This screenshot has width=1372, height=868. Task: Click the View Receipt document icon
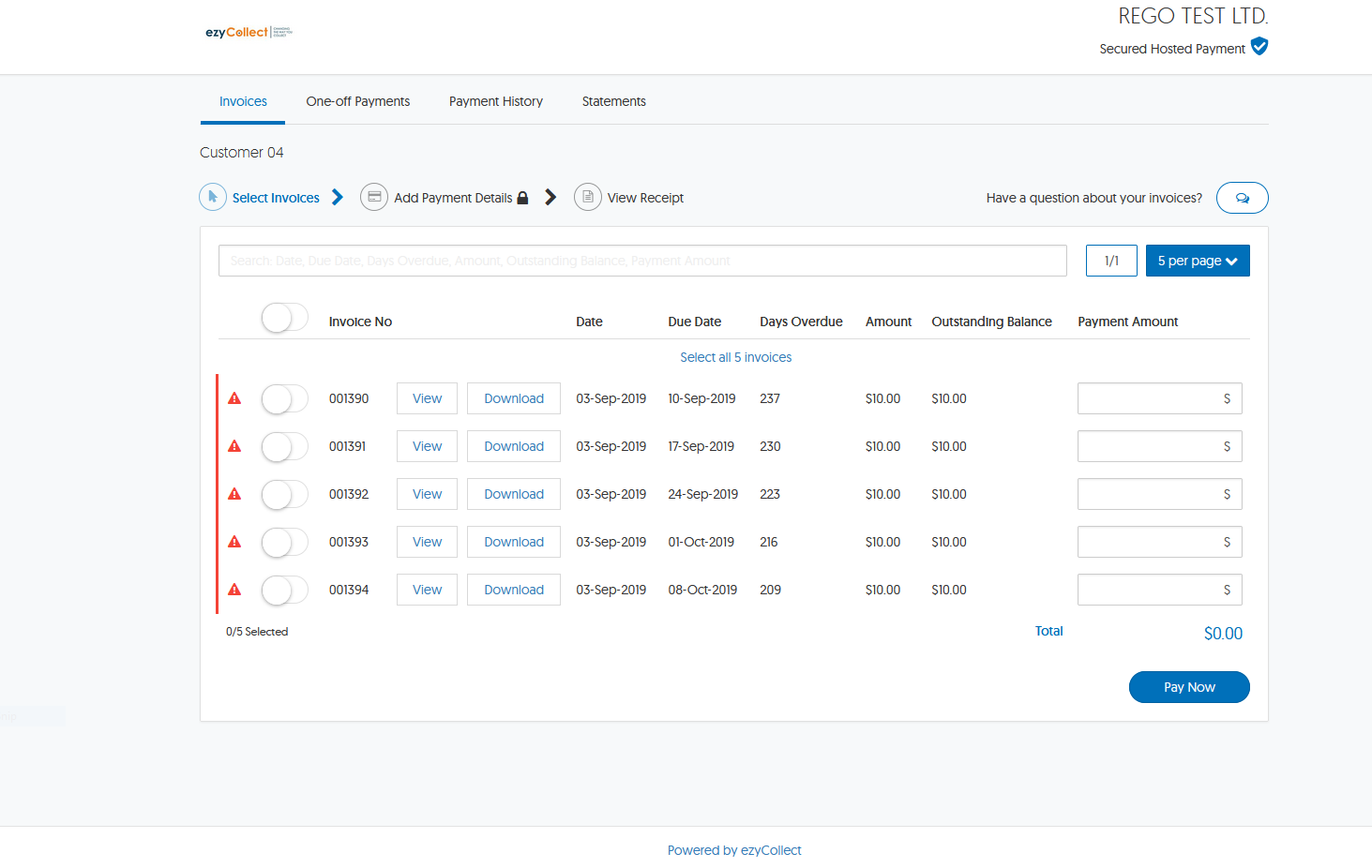(x=588, y=197)
